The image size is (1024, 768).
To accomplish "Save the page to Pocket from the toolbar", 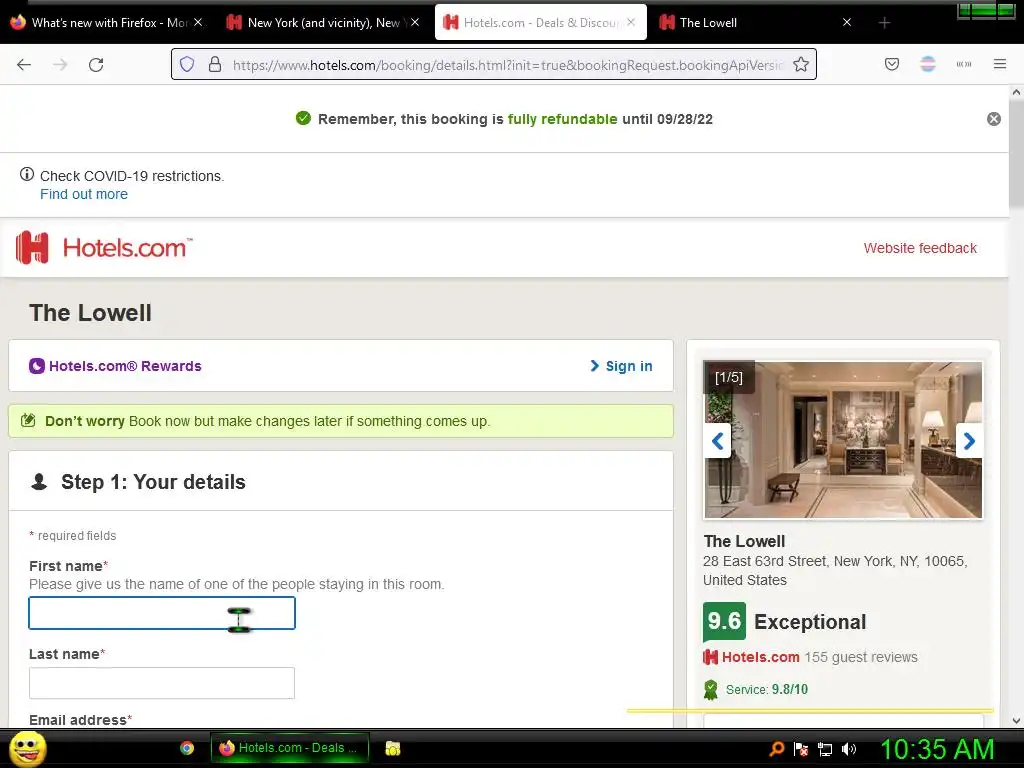I will [x=892, y=64].
